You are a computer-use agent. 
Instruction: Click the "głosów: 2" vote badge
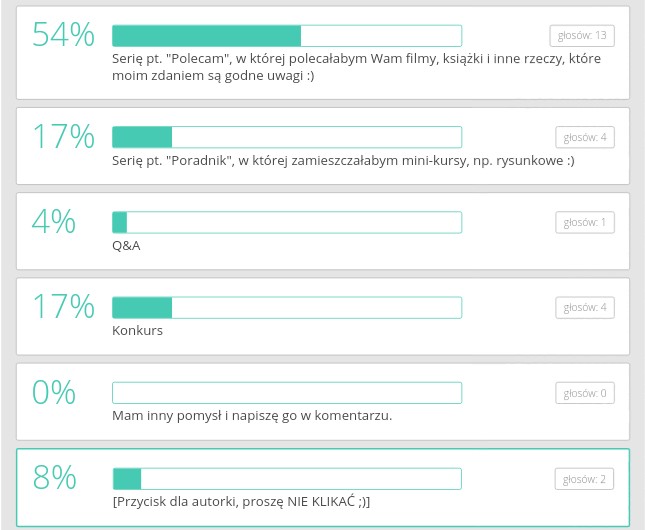coord(584,479)
